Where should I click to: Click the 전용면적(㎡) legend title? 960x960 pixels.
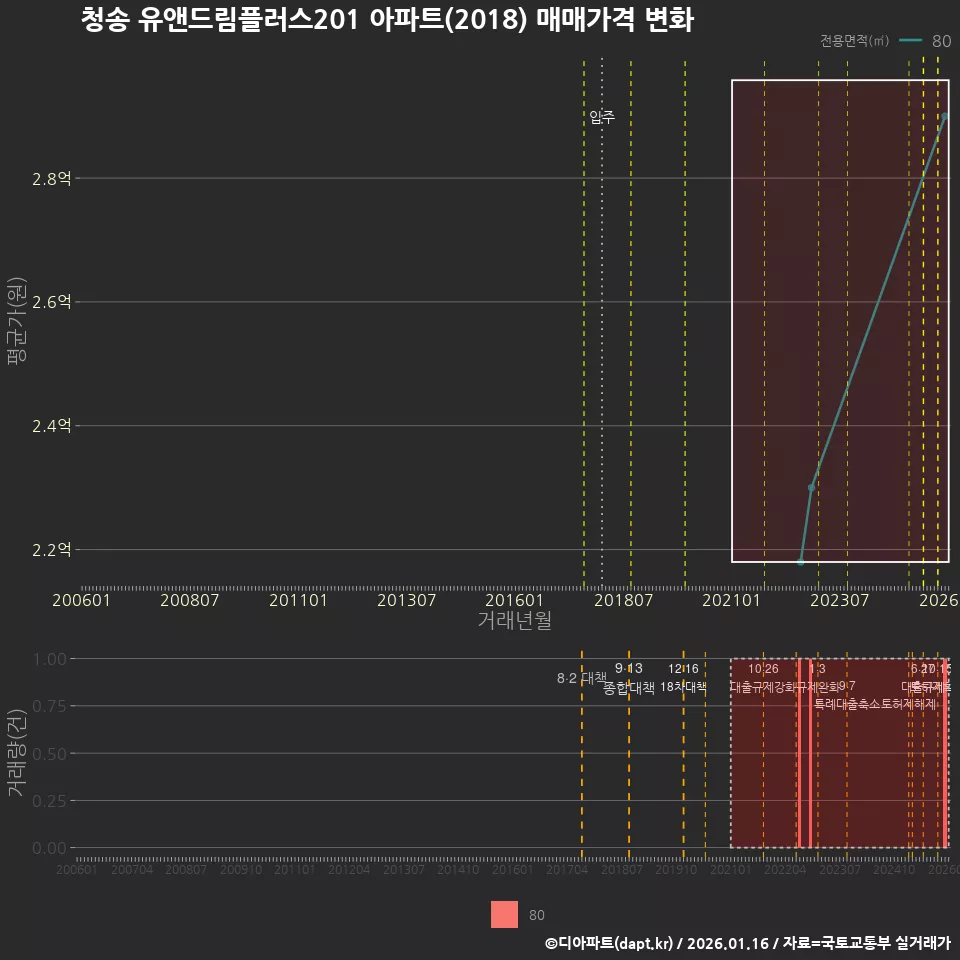[854, 40]
